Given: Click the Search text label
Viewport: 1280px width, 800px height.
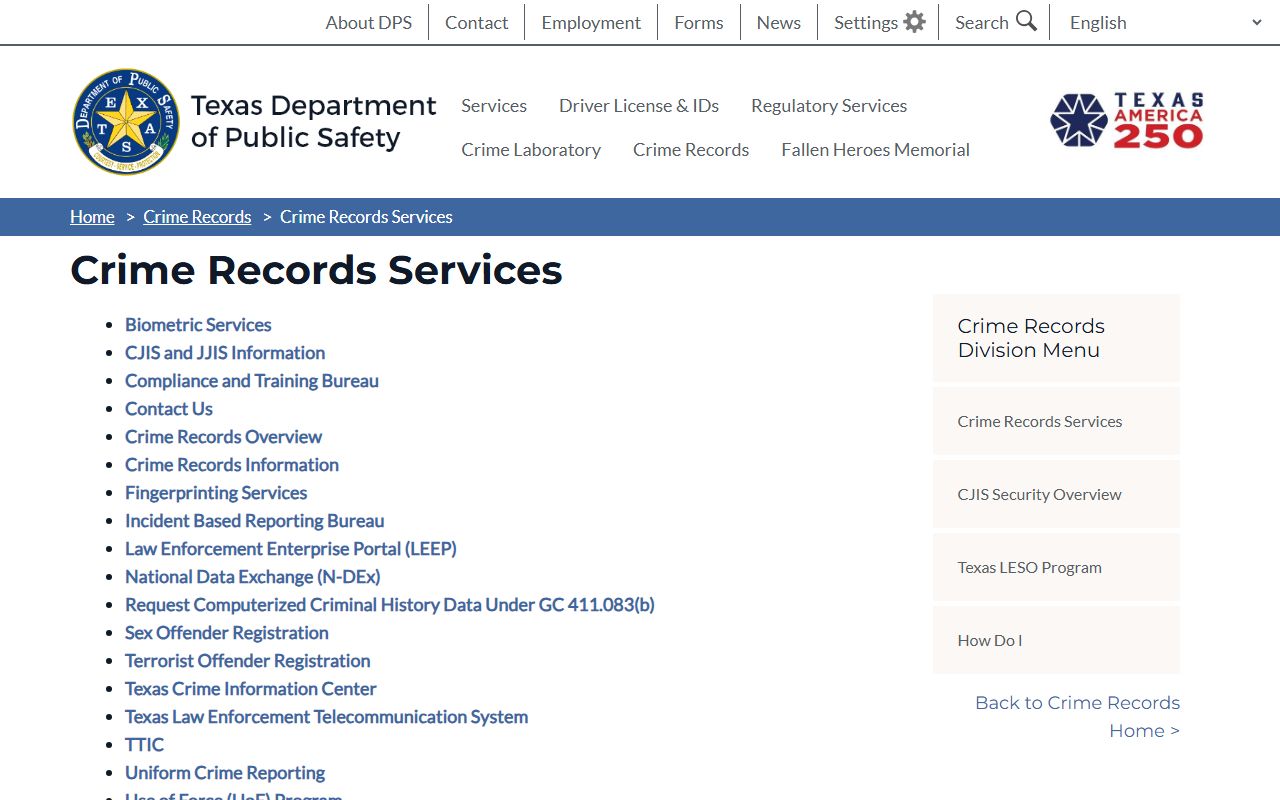Looking at the screenshot, I should coord(982,22).
